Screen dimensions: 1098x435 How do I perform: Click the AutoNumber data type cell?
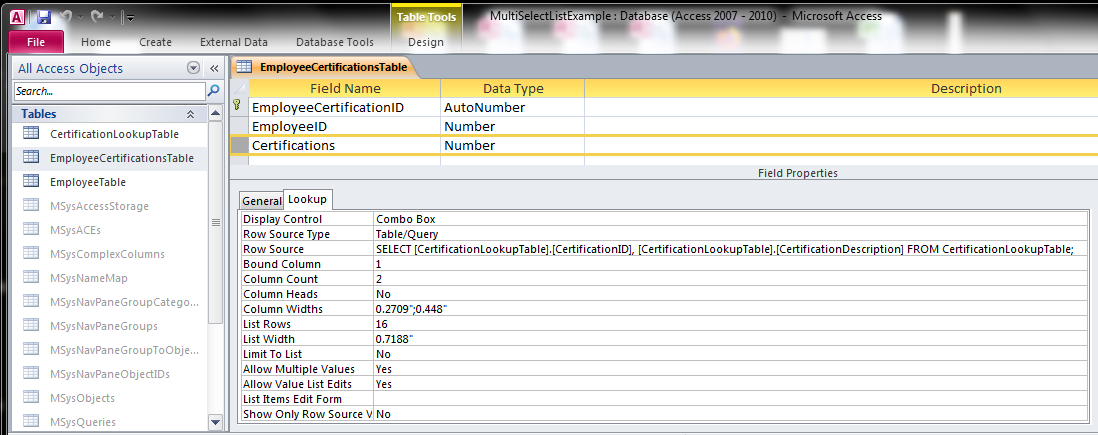click(513, 107)
